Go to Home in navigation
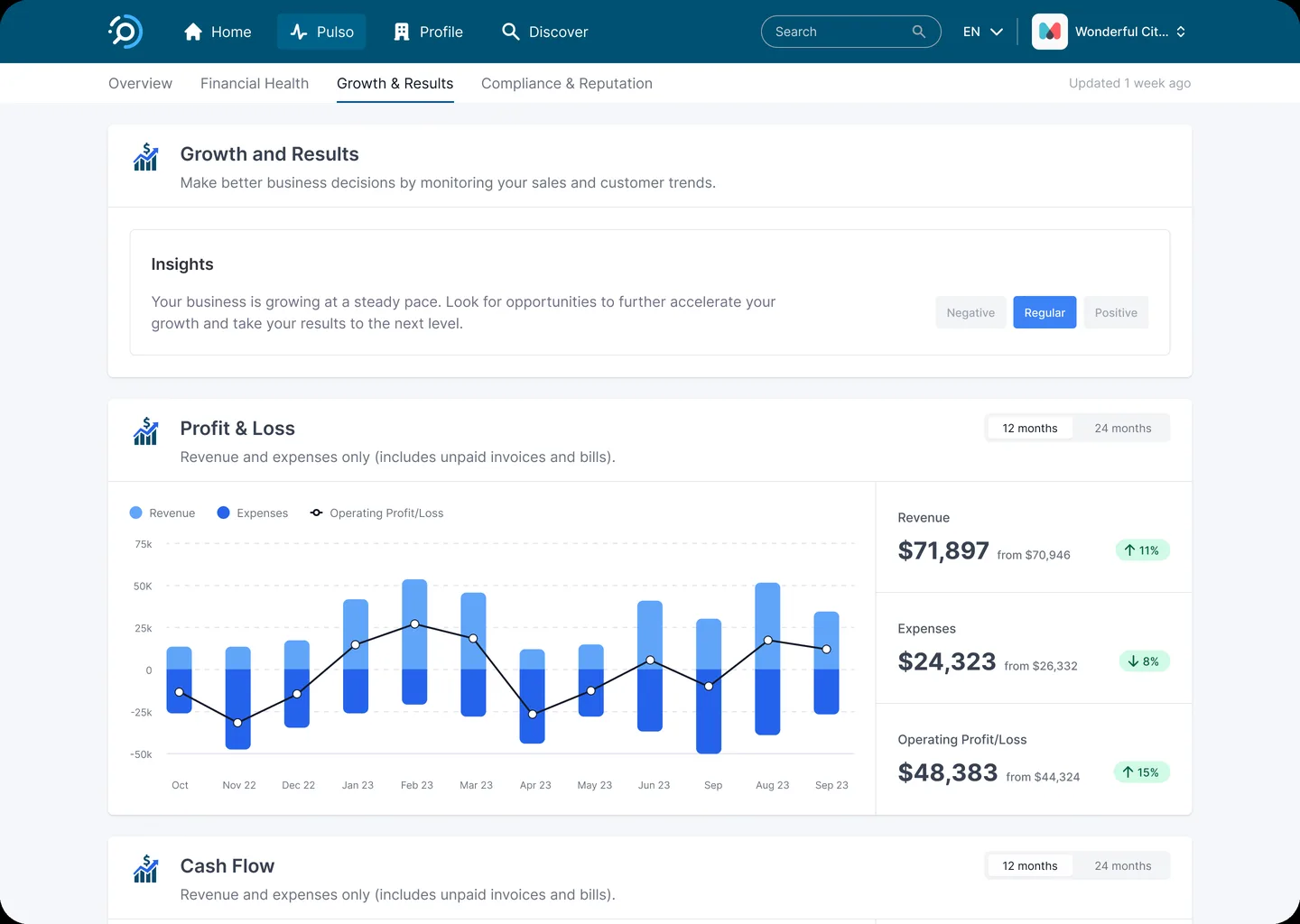 click(218, 32)
